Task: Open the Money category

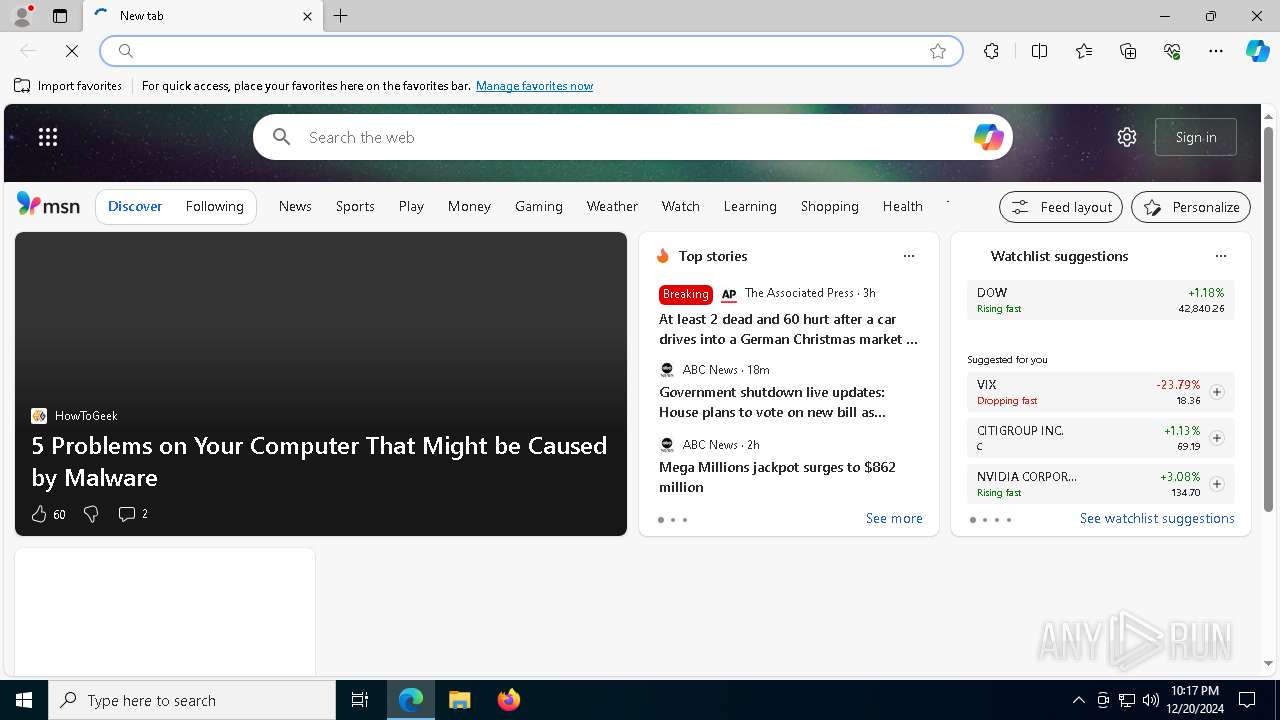Action: (469, 206)
